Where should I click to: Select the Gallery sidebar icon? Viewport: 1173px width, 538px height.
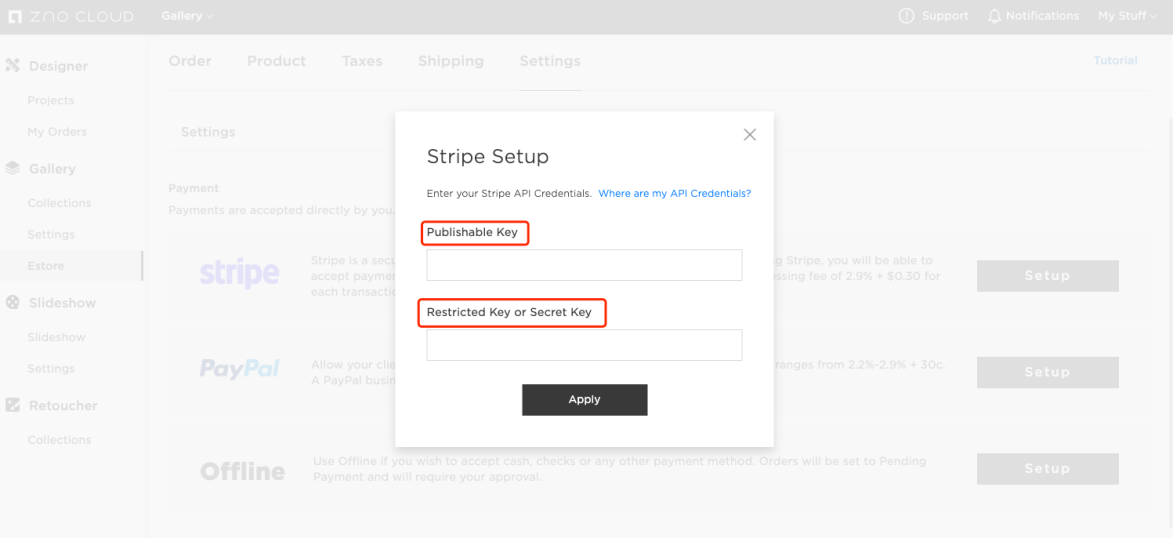click(13, 169)
